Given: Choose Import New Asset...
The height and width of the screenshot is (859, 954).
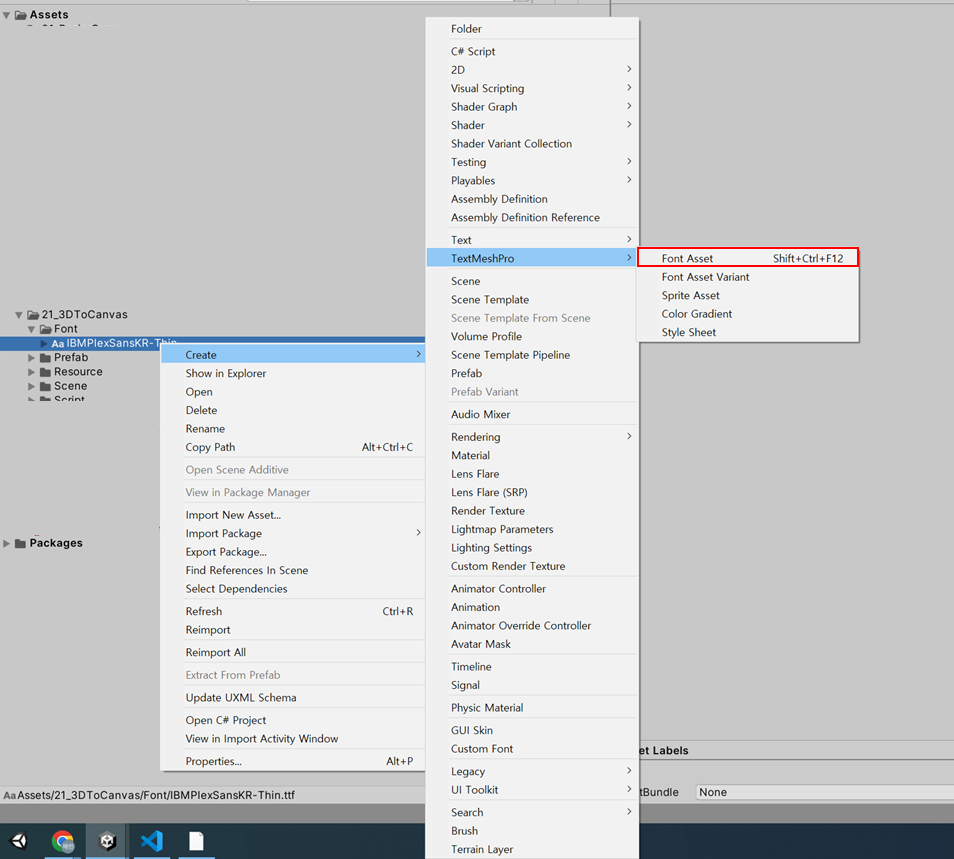Looking at the screenshot, I should coord(293,515).
